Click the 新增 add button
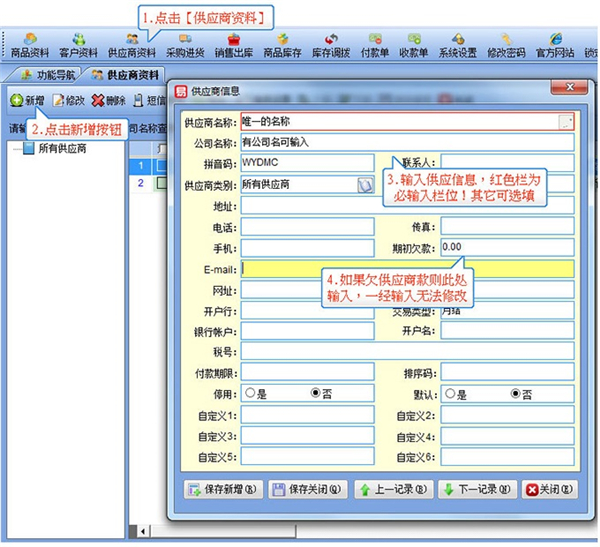This screenshot has width=600, height=547. [27, 101]
